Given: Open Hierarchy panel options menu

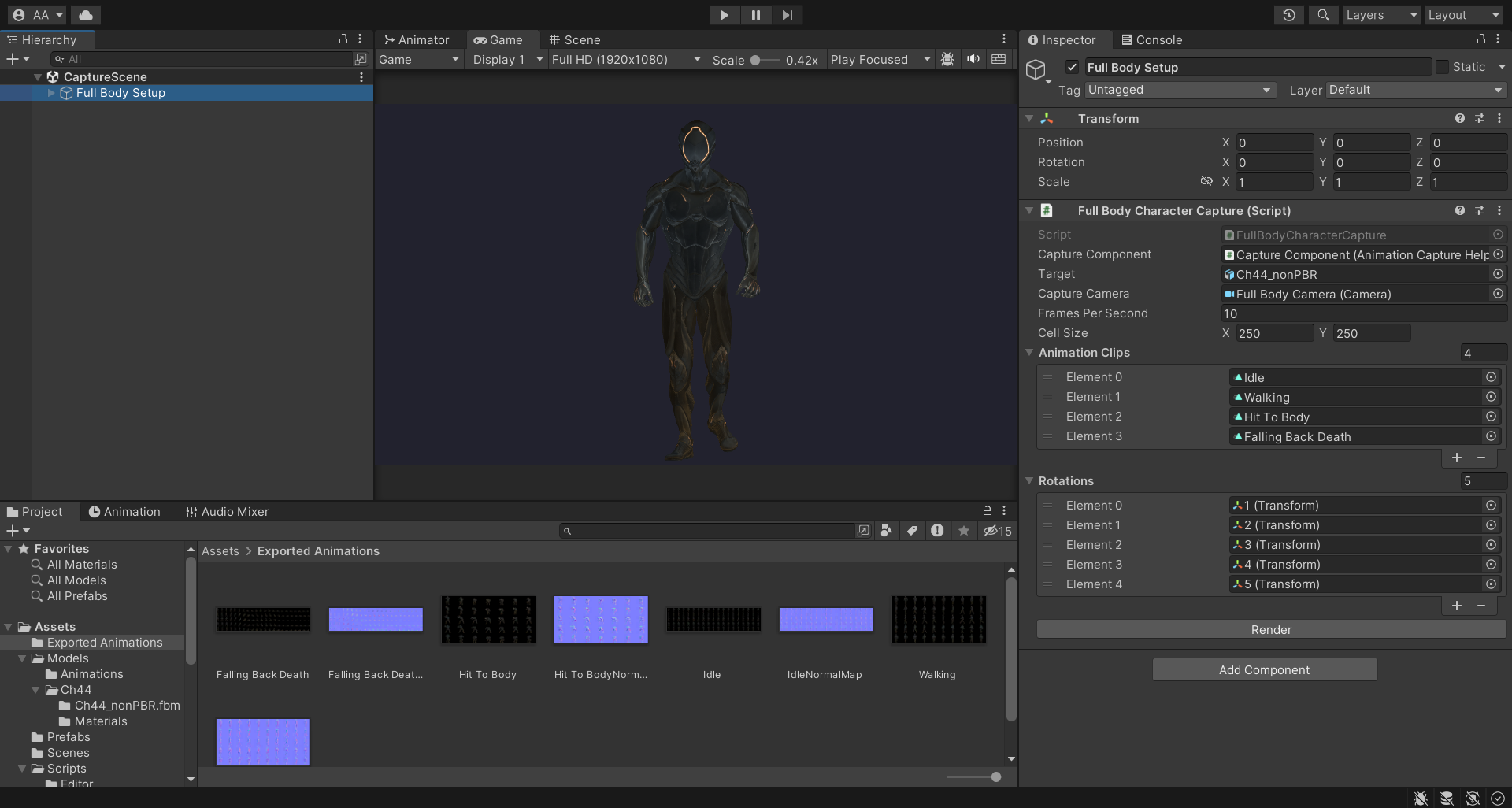Looking at the screenshot, I should coord(360,39).
